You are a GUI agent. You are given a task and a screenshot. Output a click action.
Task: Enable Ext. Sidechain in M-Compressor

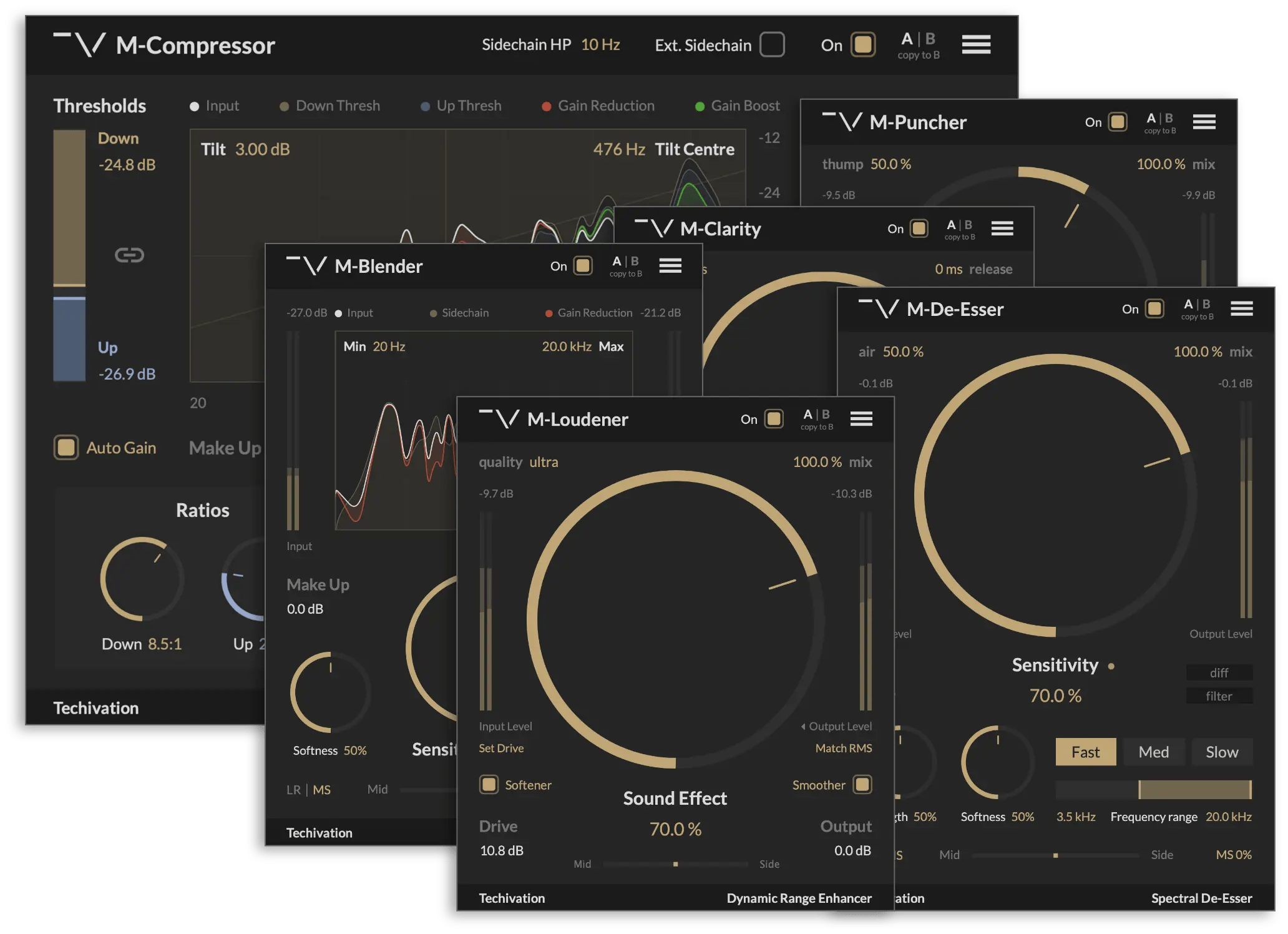click(x=772, y=44)
